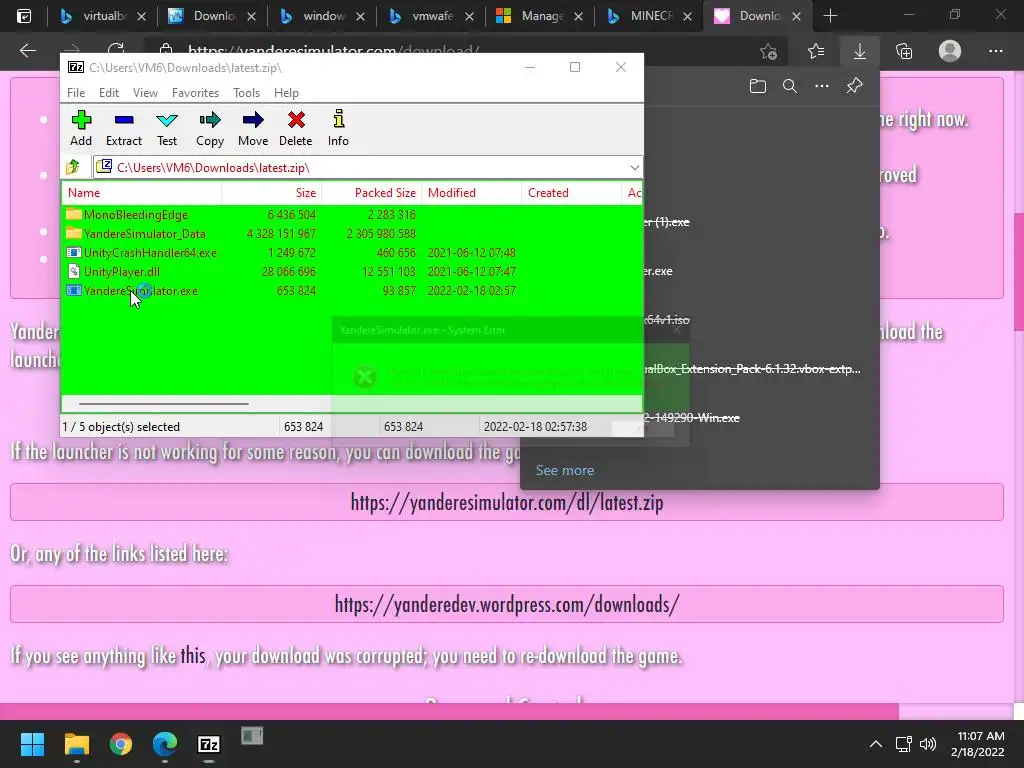Image resolution: width=1024 pixels, height=768 pixels.
Task: Select the YandereSimulator_Data folder
Action: 144,233
